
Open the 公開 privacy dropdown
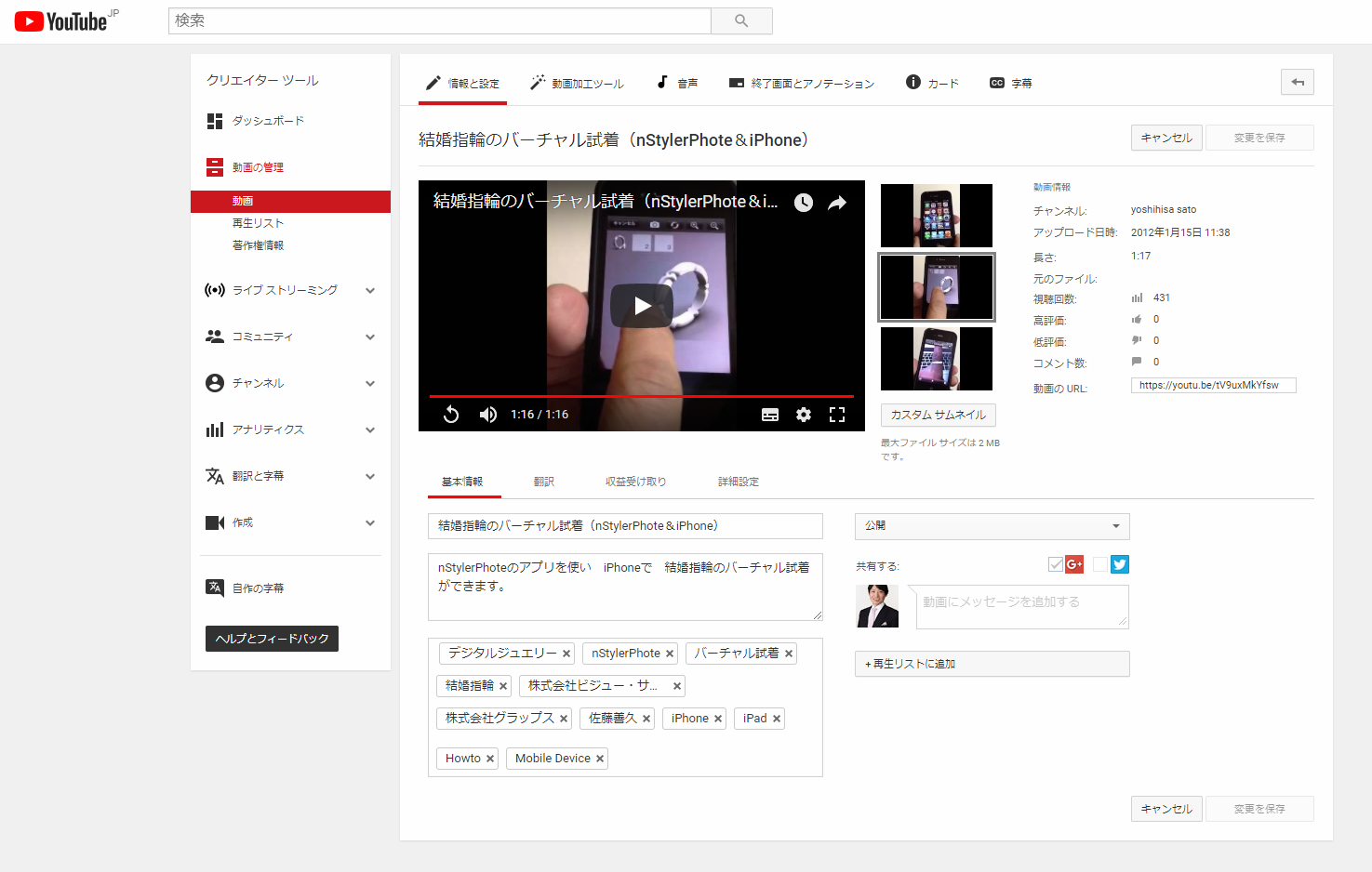pos(992,526)
